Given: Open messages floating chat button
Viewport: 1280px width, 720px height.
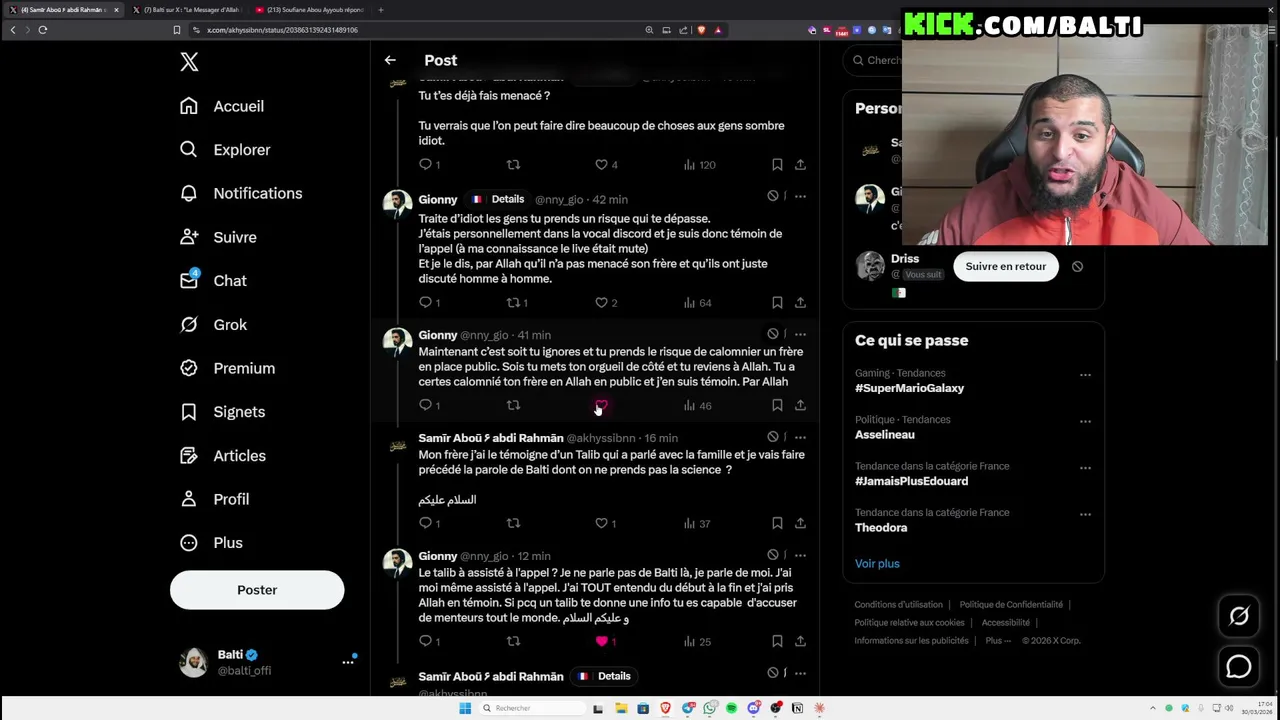Looking at the screenshot, I should tap(1239, 666).
